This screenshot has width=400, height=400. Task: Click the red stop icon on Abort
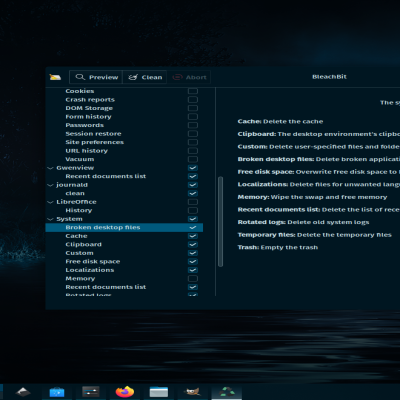pyautogui.click(x=177, y=77)
